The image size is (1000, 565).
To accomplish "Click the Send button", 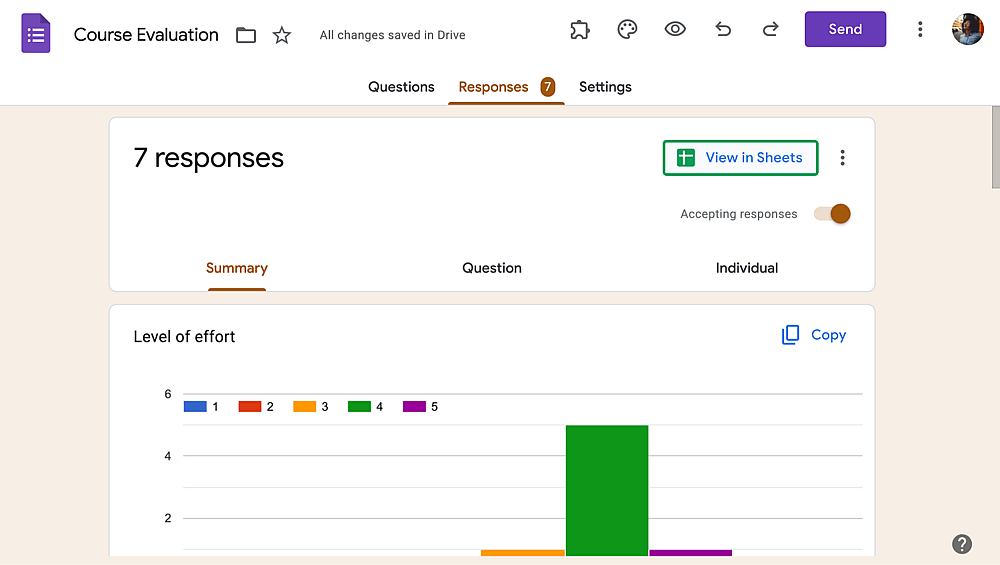I will (845, 29).
